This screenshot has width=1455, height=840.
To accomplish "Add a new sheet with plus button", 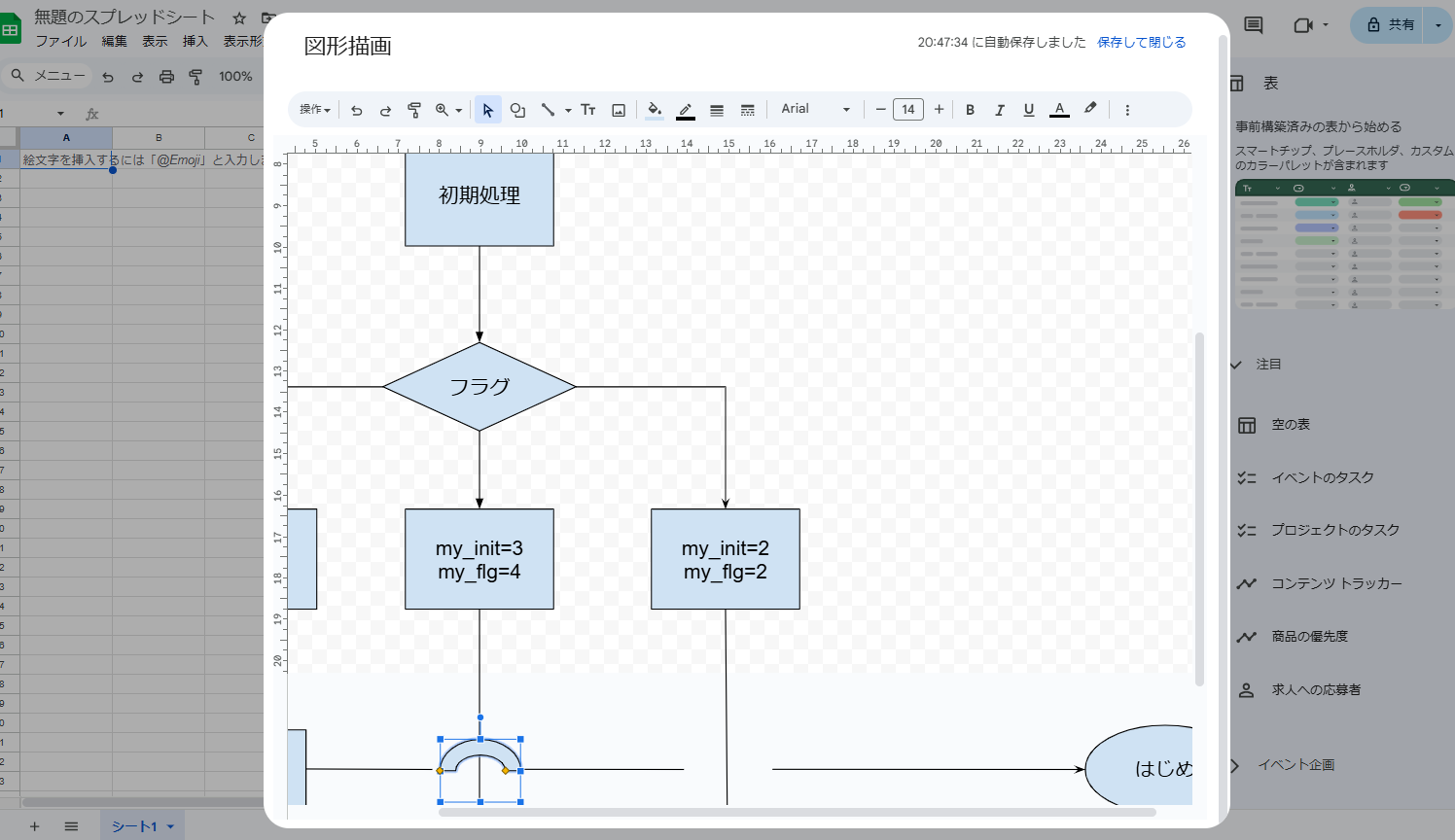I will 34,826.
